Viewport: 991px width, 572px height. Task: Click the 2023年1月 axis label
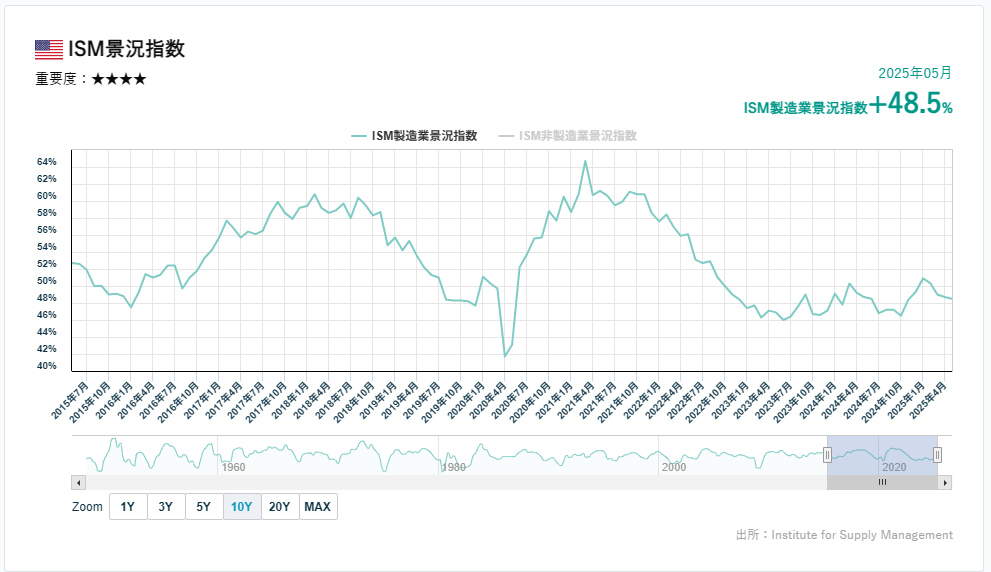tap(729, 400)
